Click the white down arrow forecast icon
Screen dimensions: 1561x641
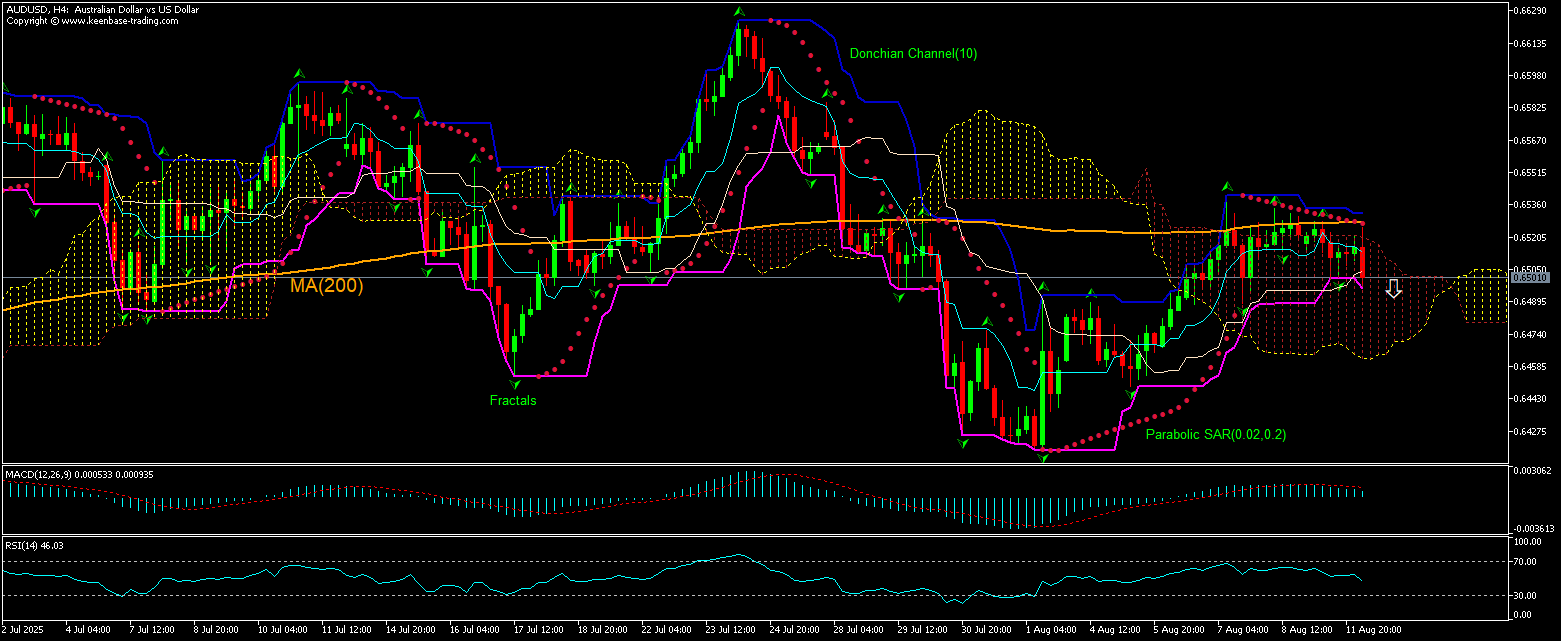[1393, 289]
